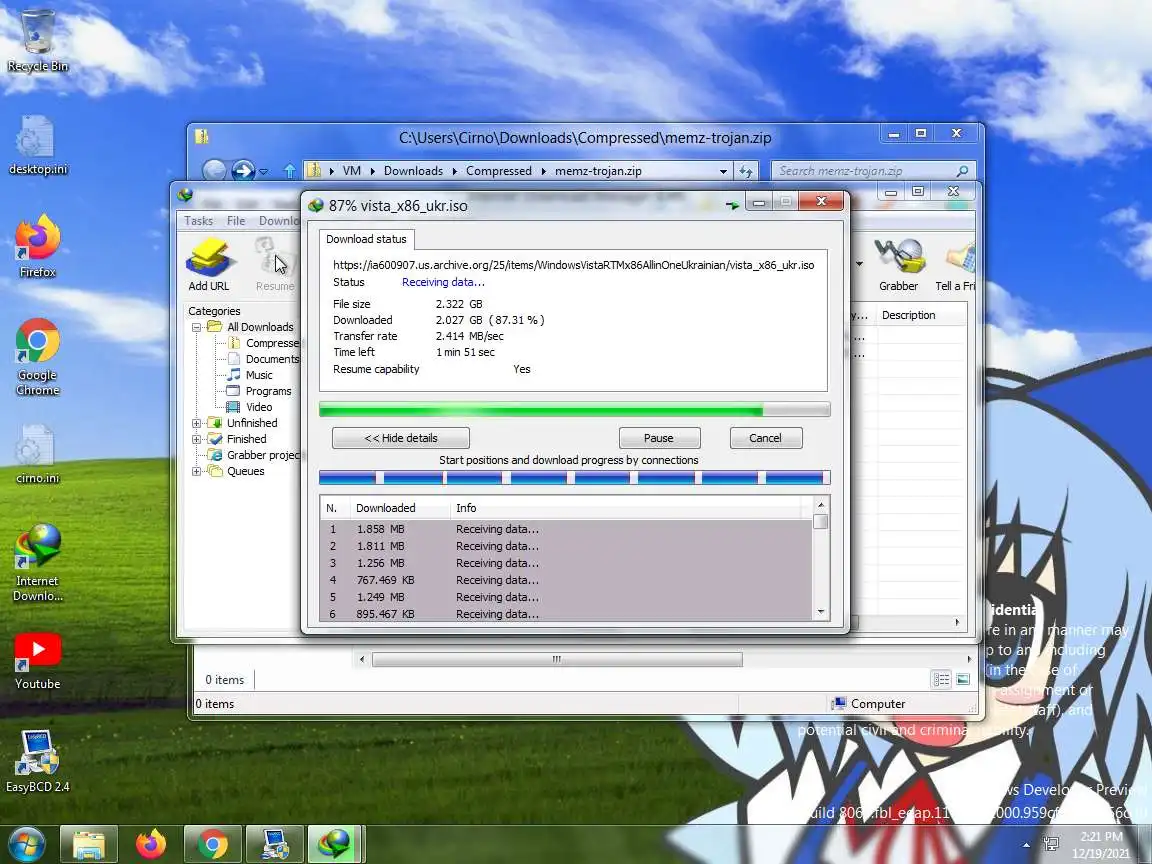Image resolution: width=1152 pixels, height=864 pixels.
Task: Click the Description column header
Action: [920, 314]
